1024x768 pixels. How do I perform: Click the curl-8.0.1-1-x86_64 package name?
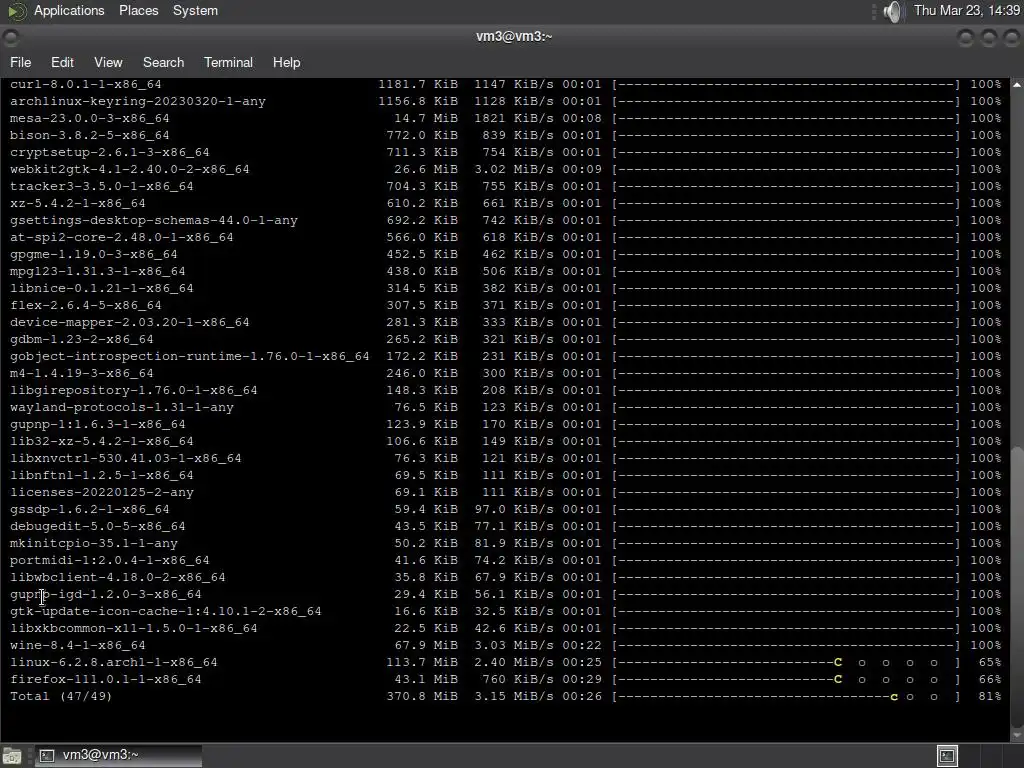pyautogui.click(x=86, y=84)
